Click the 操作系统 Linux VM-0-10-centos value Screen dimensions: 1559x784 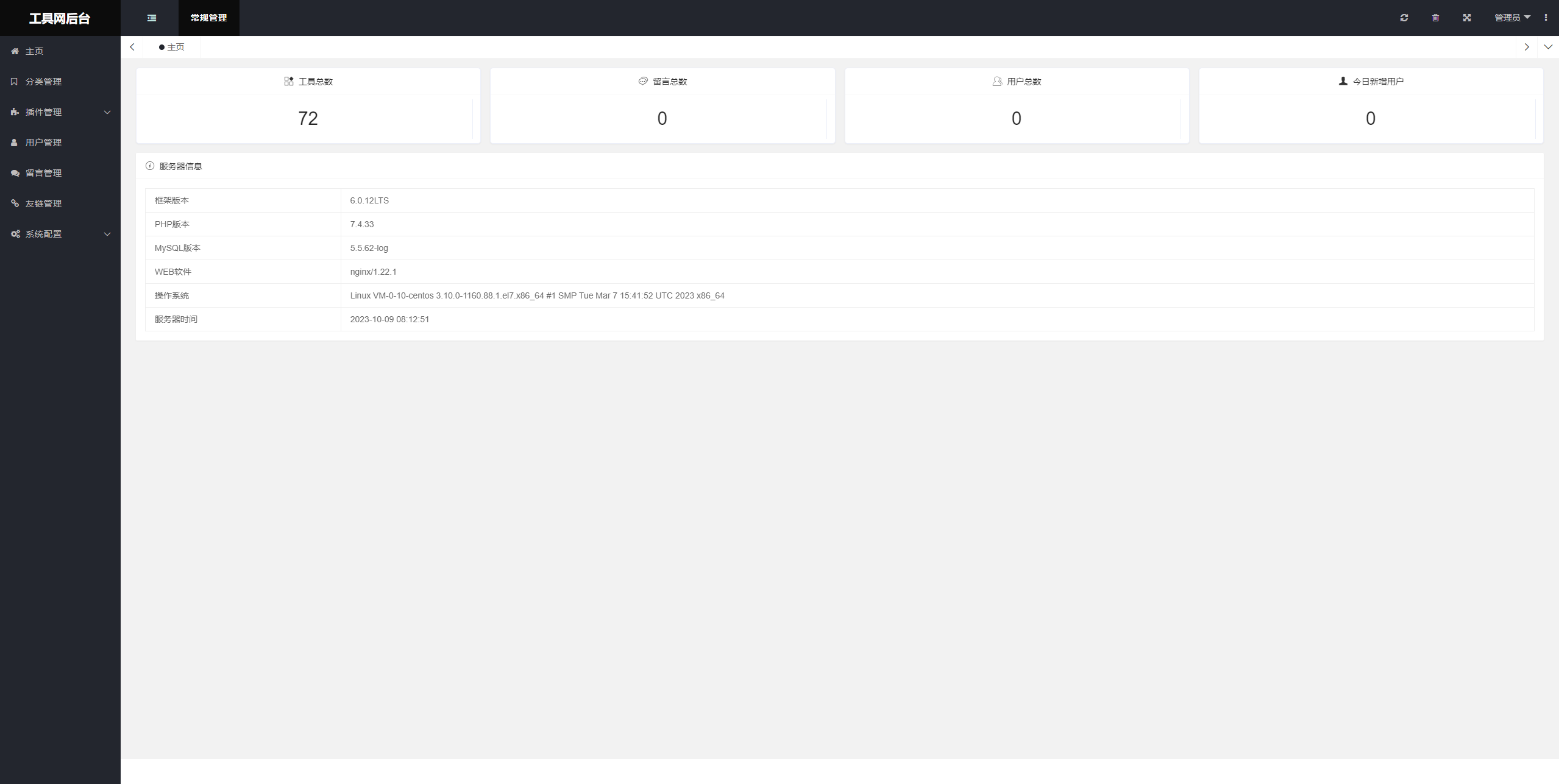537,295
